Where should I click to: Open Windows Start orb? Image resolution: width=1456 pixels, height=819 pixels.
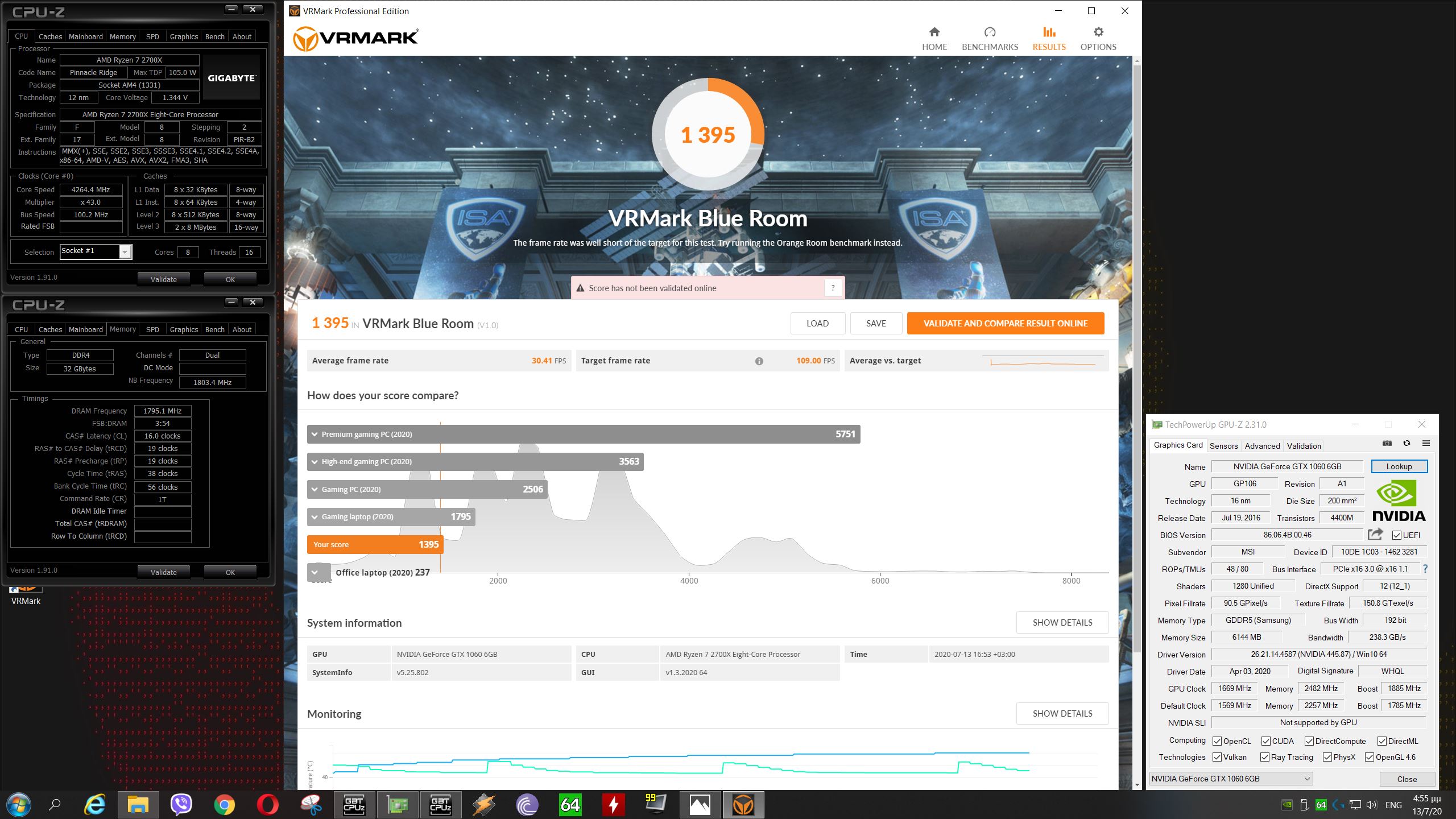click(18, 804)
